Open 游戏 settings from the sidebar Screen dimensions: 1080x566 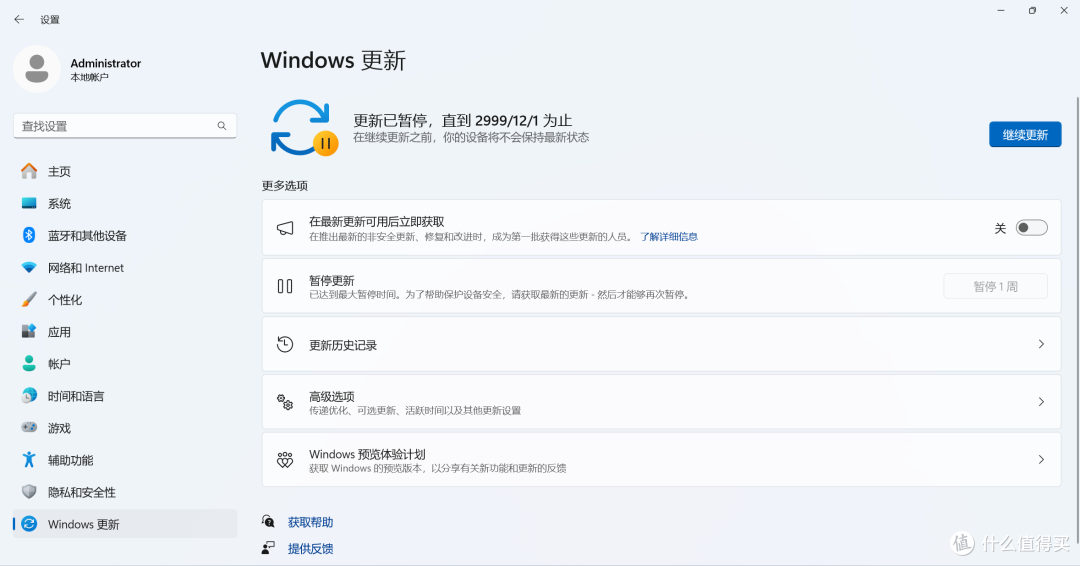125,428
